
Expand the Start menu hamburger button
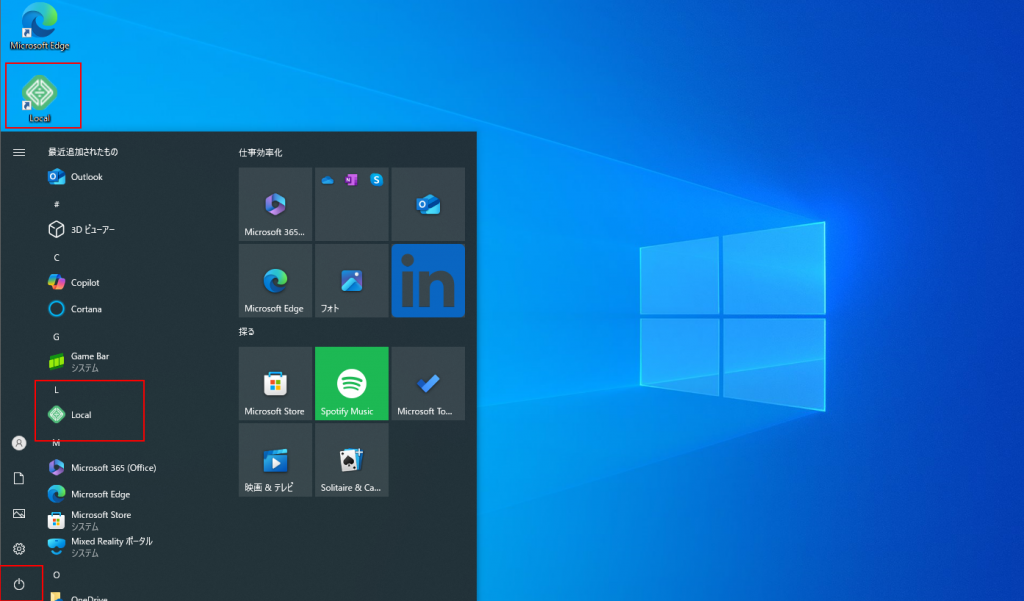18,152
